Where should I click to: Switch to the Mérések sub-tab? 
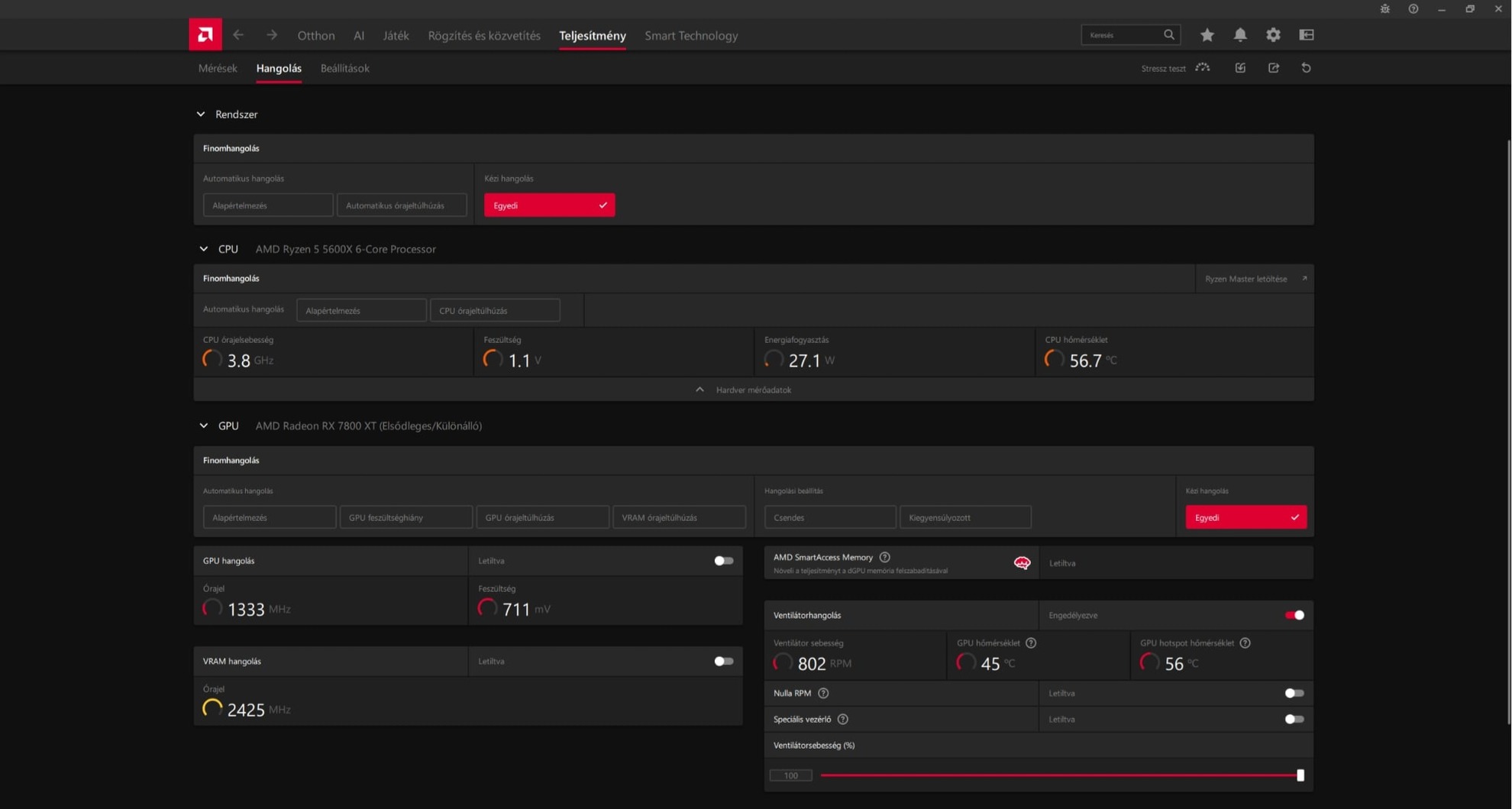218,69
